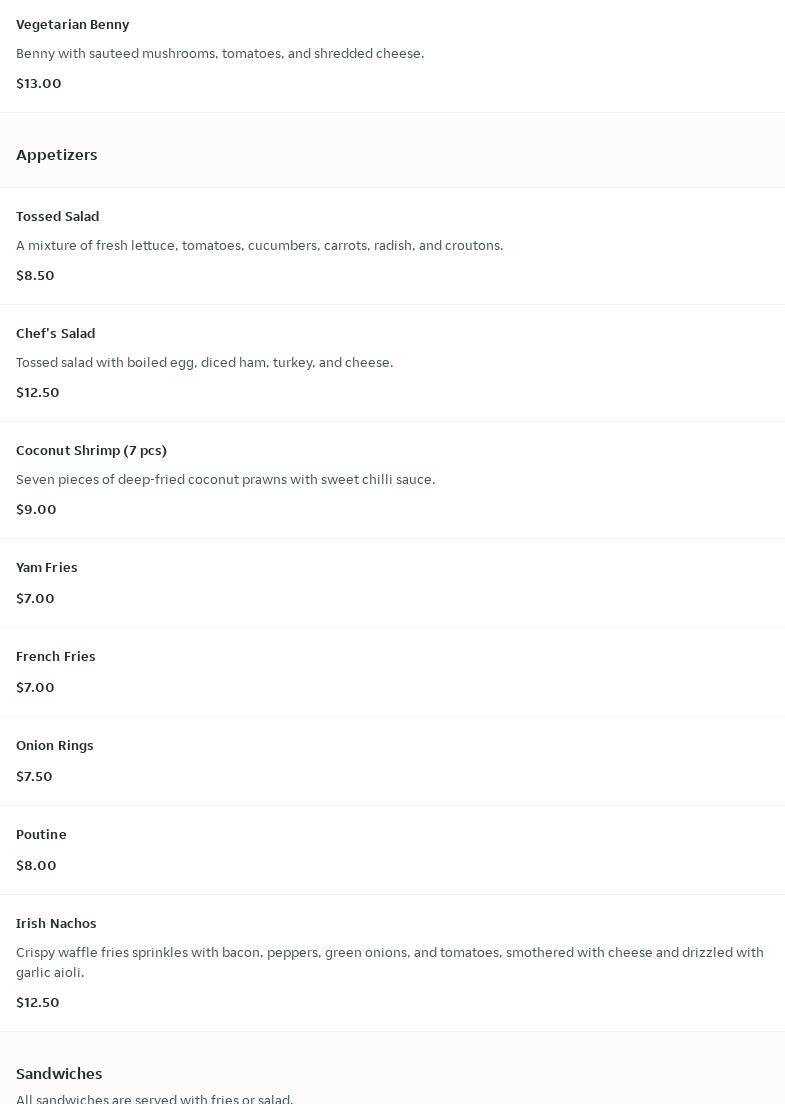Open the Yam Fries item
Viewport: 785px width, 1104px height.
pyautogui.click(x=47, y=567)
